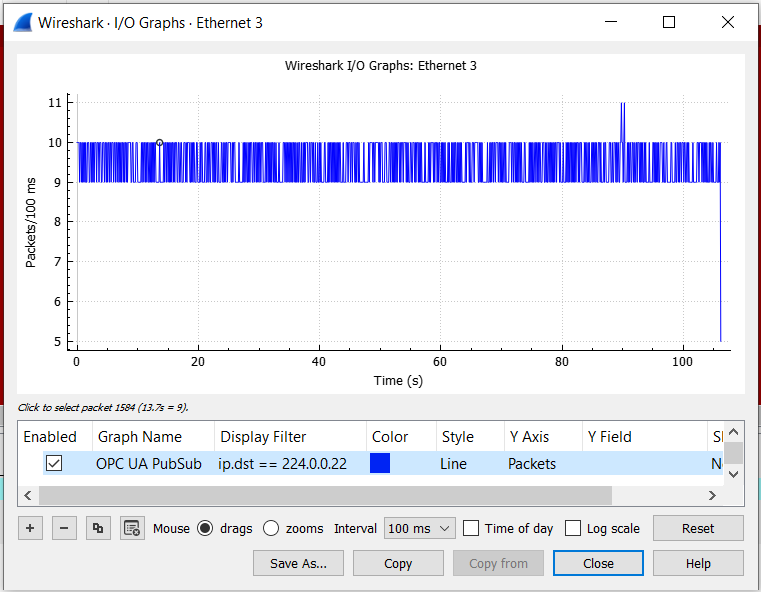Enable Log scale checkbox
The image size is (761, 592).
[573, 528]
